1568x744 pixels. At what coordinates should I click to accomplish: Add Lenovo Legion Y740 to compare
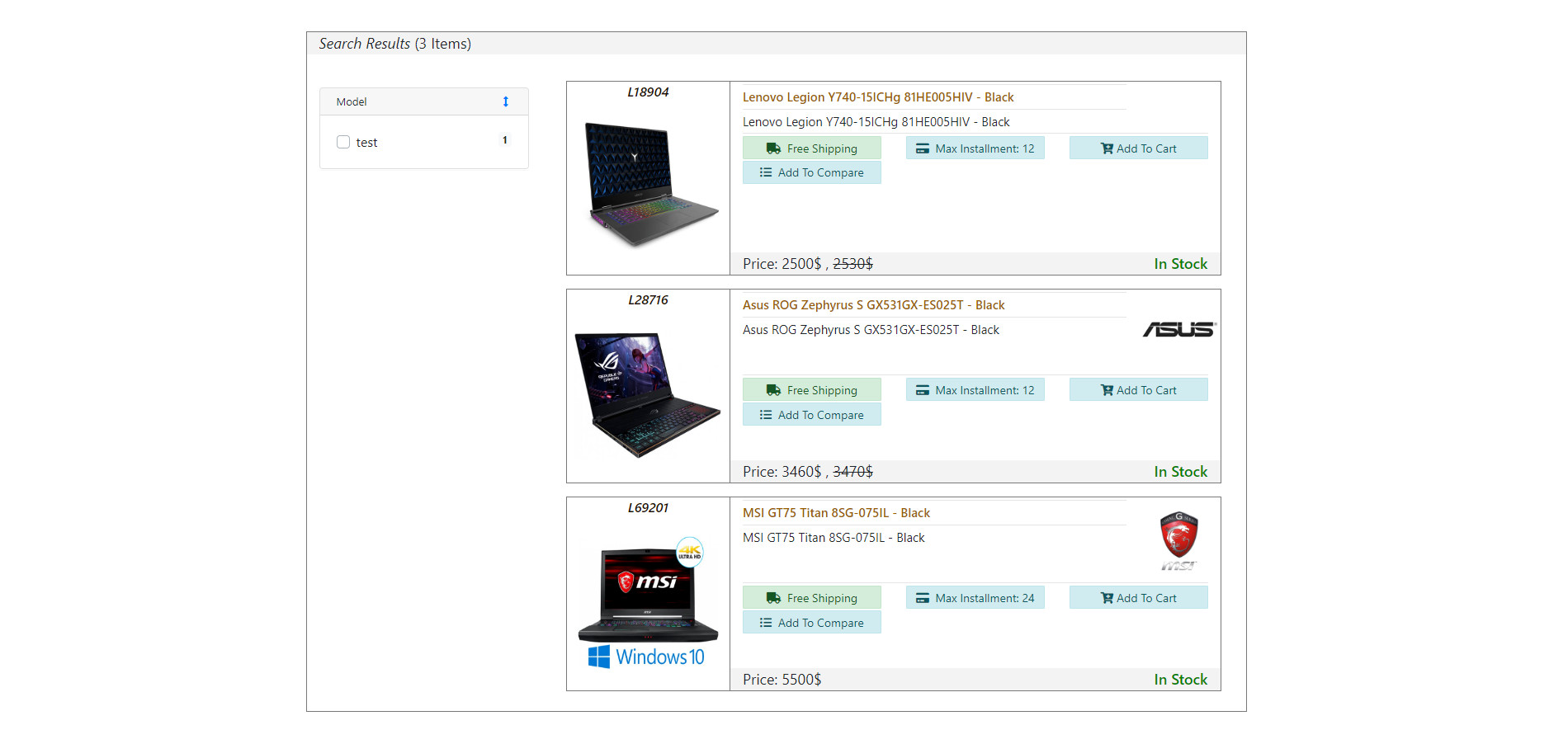(812, 172)
